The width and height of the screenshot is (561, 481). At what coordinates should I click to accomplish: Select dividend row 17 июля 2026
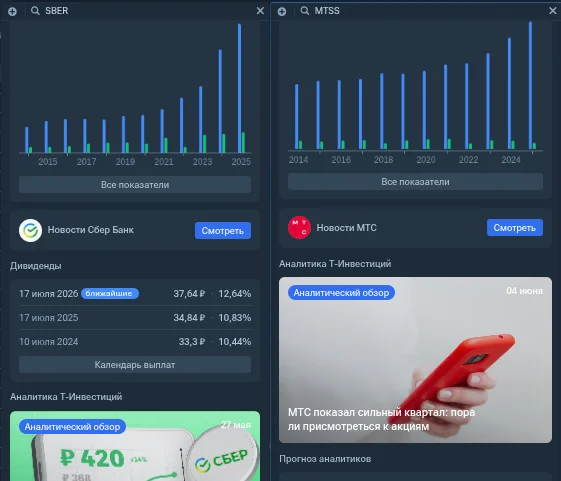point(135,294)
